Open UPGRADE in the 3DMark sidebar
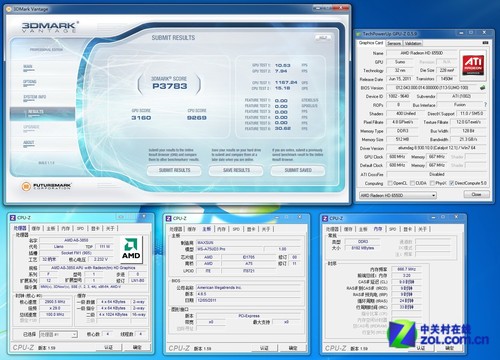Viewport: 500px width, 360px height. click(31, 127)
